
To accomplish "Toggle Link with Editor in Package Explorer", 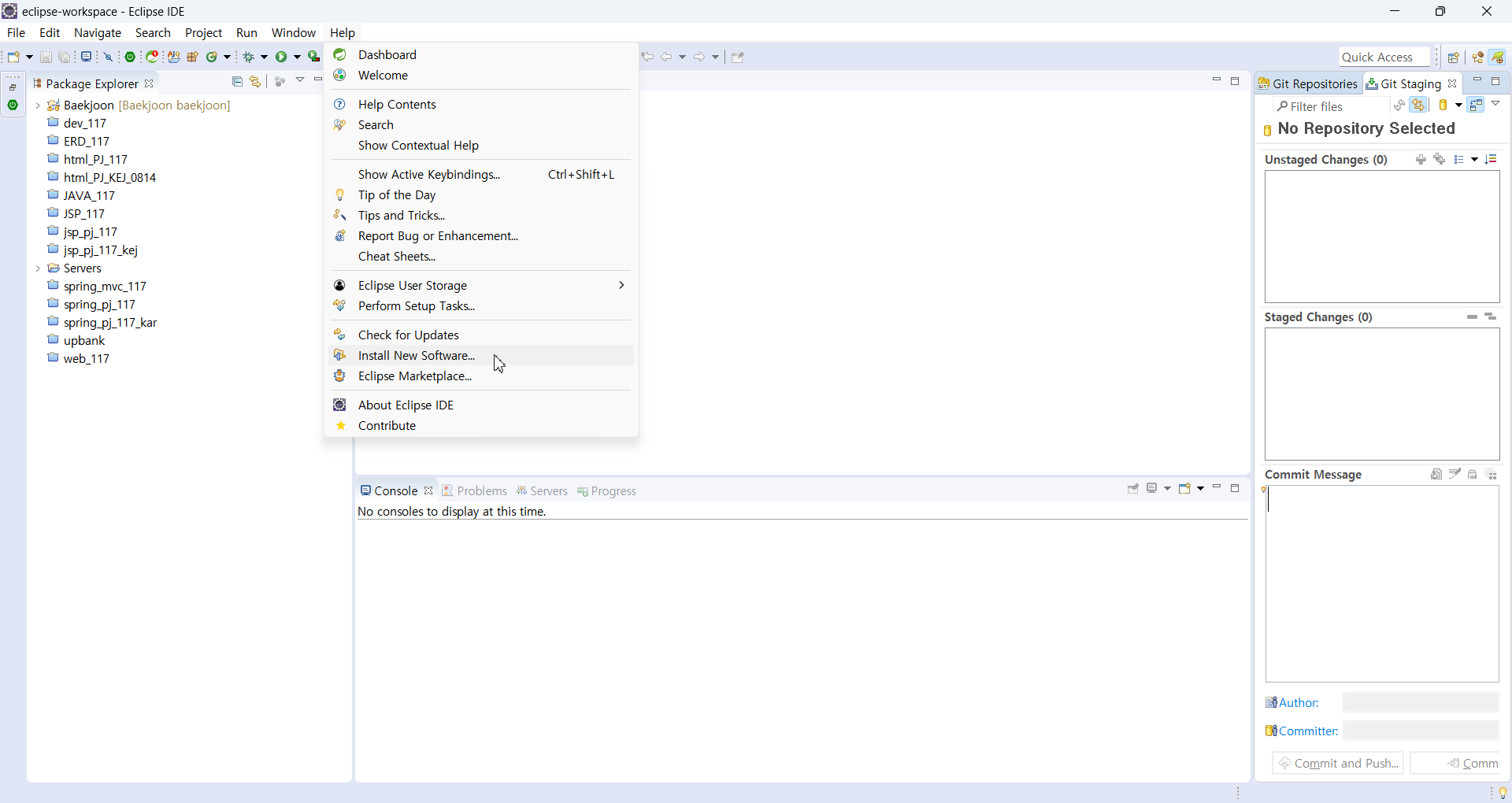I will 255,82.
